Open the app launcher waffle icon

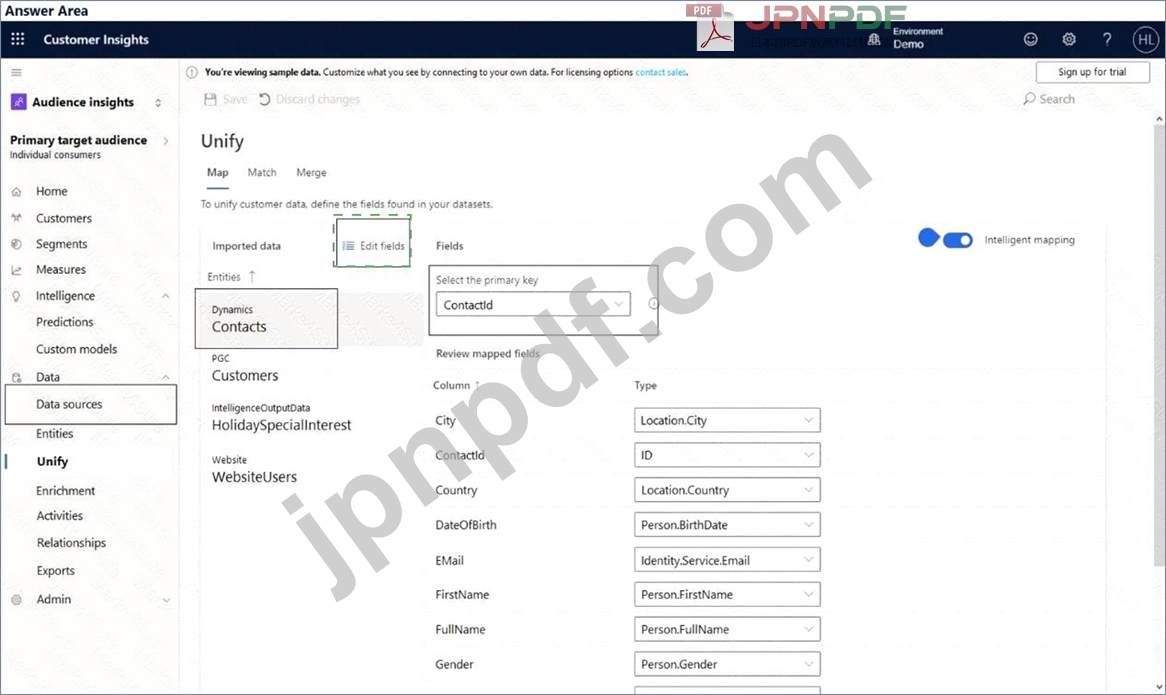tap(17, 39)
